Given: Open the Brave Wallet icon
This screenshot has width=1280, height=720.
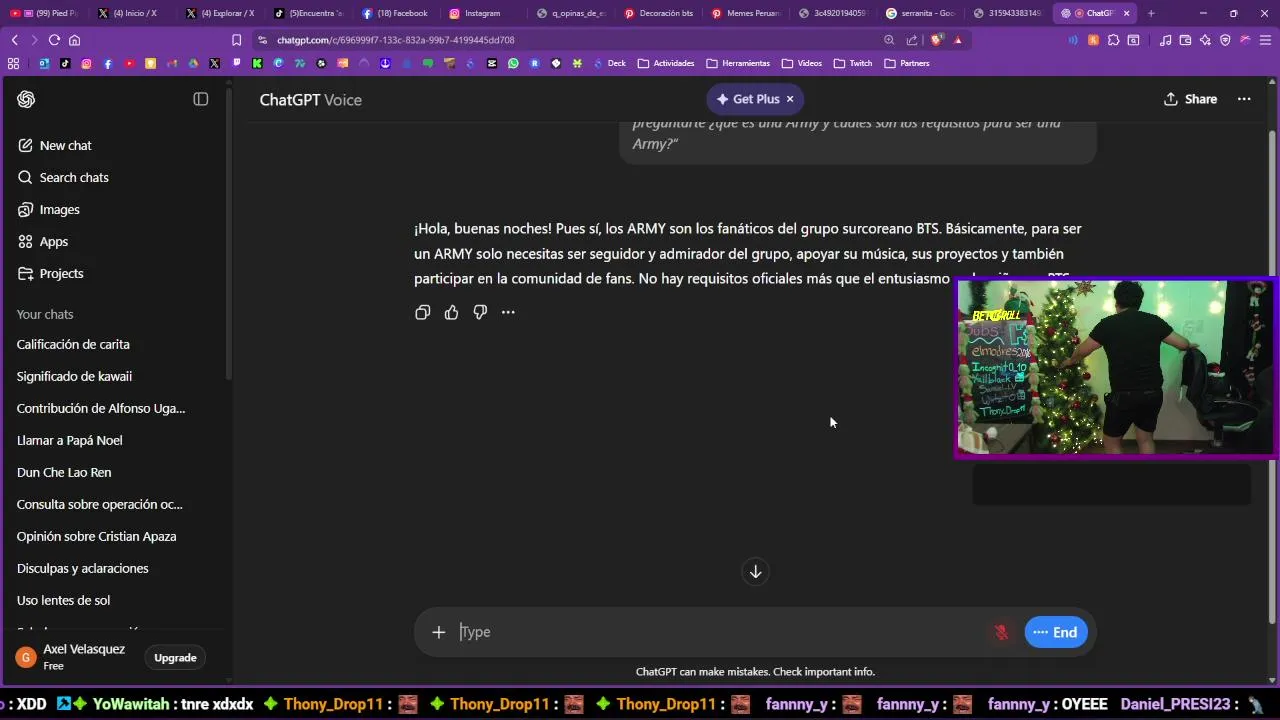Looking at the screenshot, I should [1185, 40].
